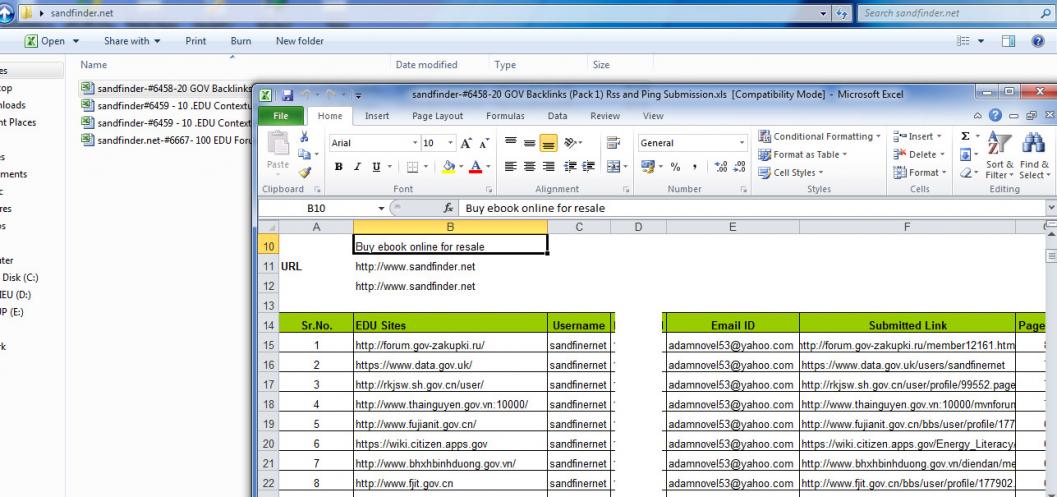The width and height of the screenshot is (1057, 497).
Task: Click Excel Help question mark icon
Action: 995,116
